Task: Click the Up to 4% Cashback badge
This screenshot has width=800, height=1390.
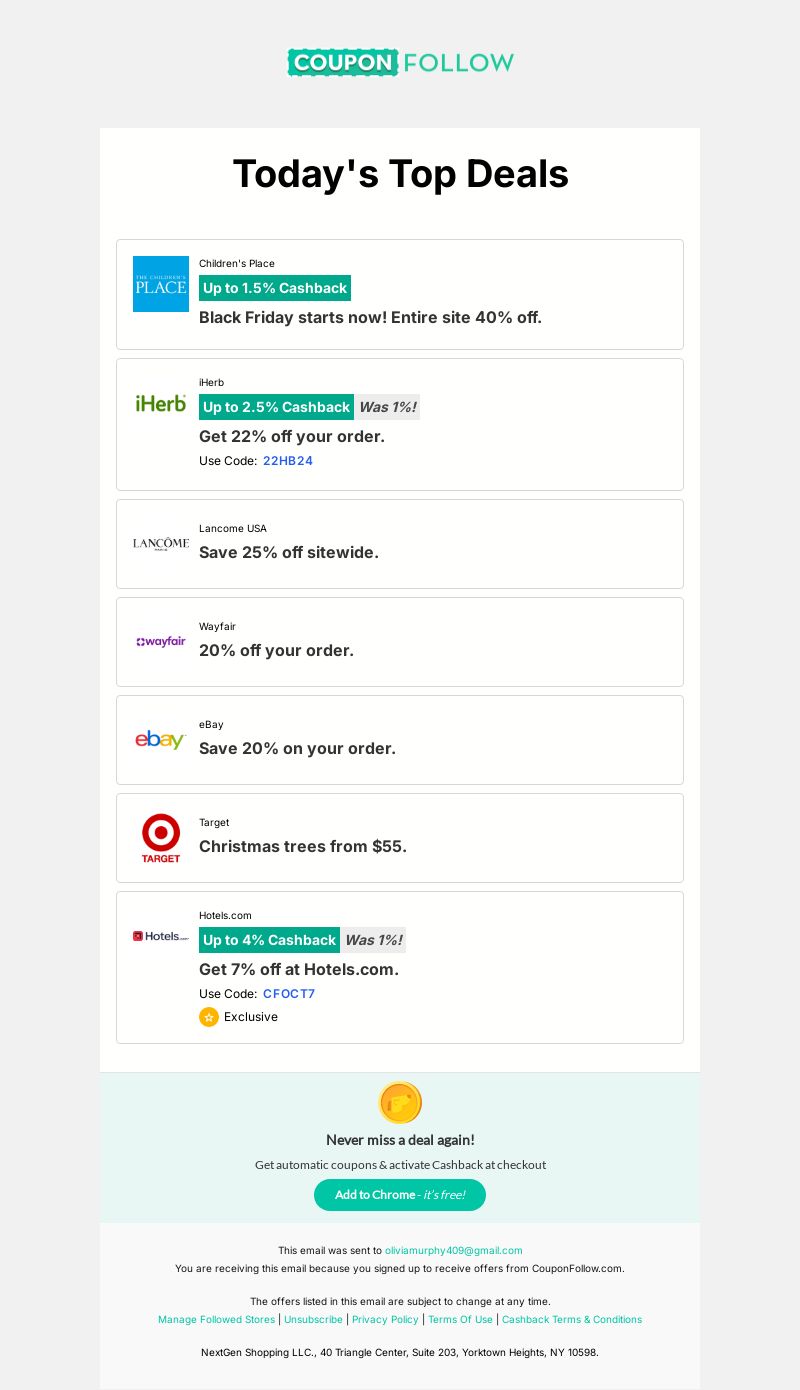Action: [x=269, y=940]
